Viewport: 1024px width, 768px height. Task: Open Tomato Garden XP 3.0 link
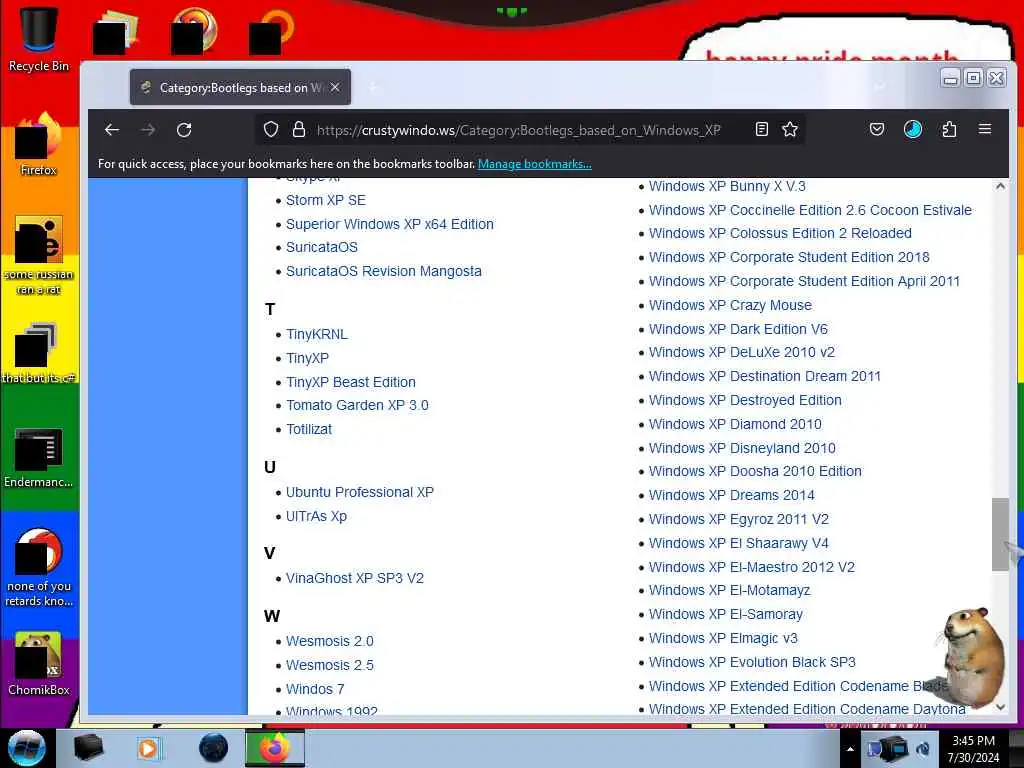(357, 405)
